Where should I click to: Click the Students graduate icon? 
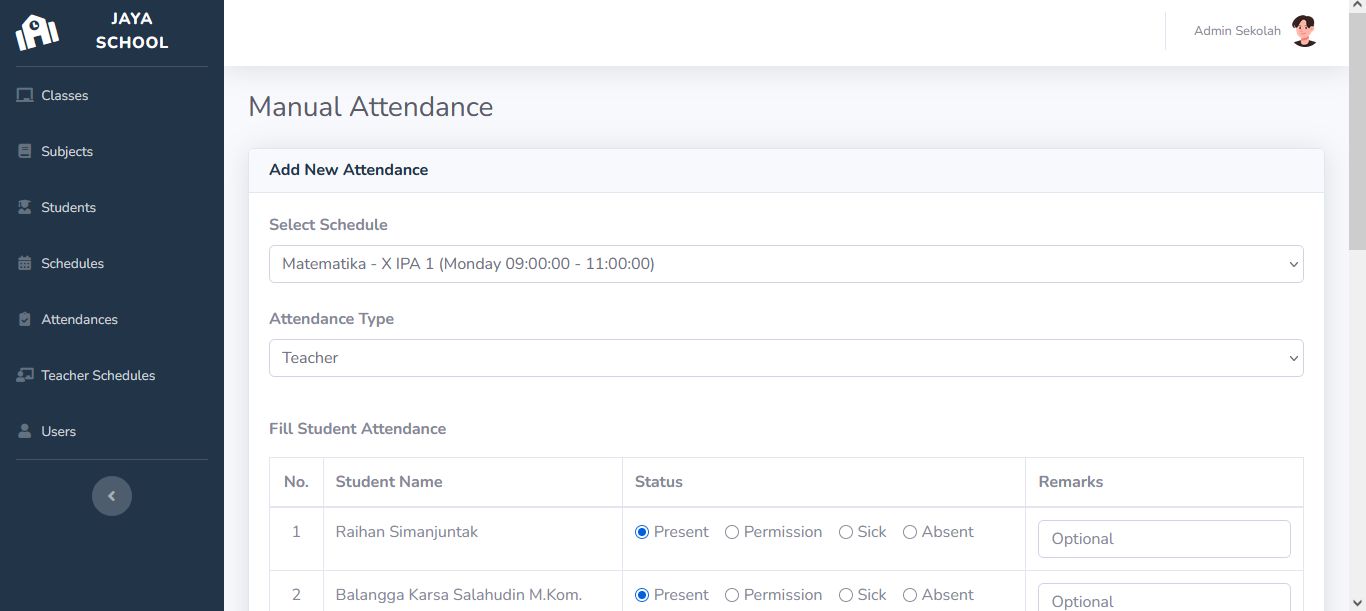[x=25, y=208]
